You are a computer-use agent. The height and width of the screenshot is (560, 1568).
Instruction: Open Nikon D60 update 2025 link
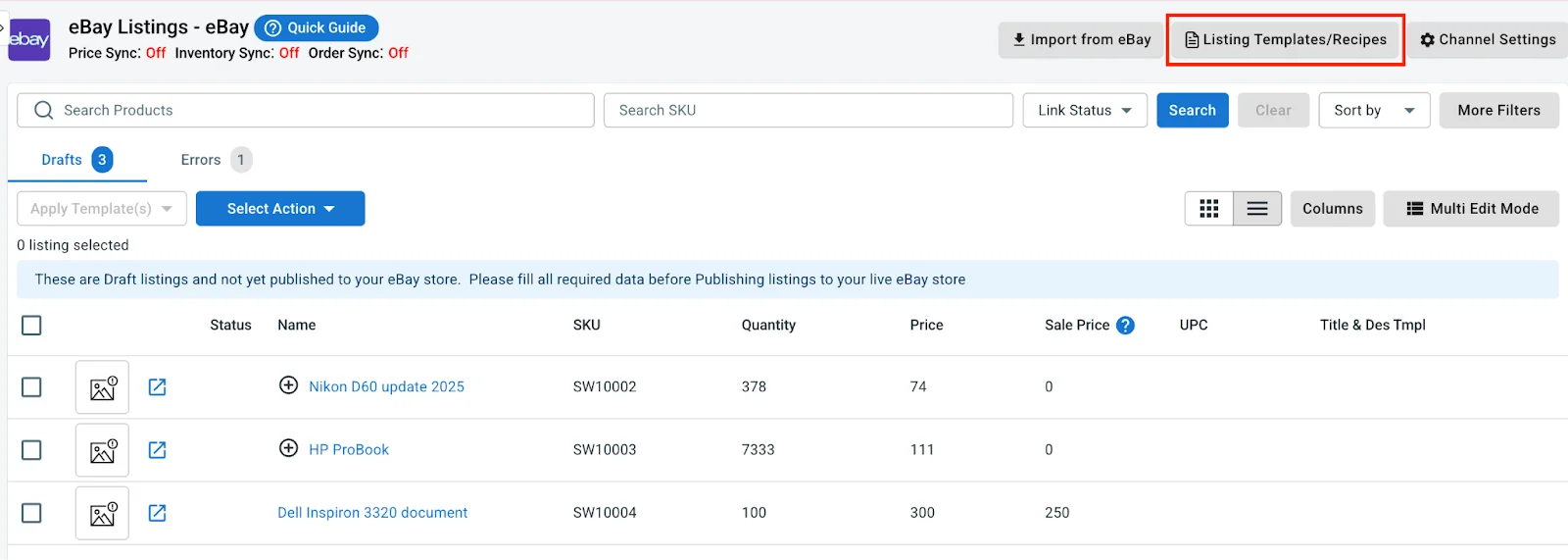point(386,386)
